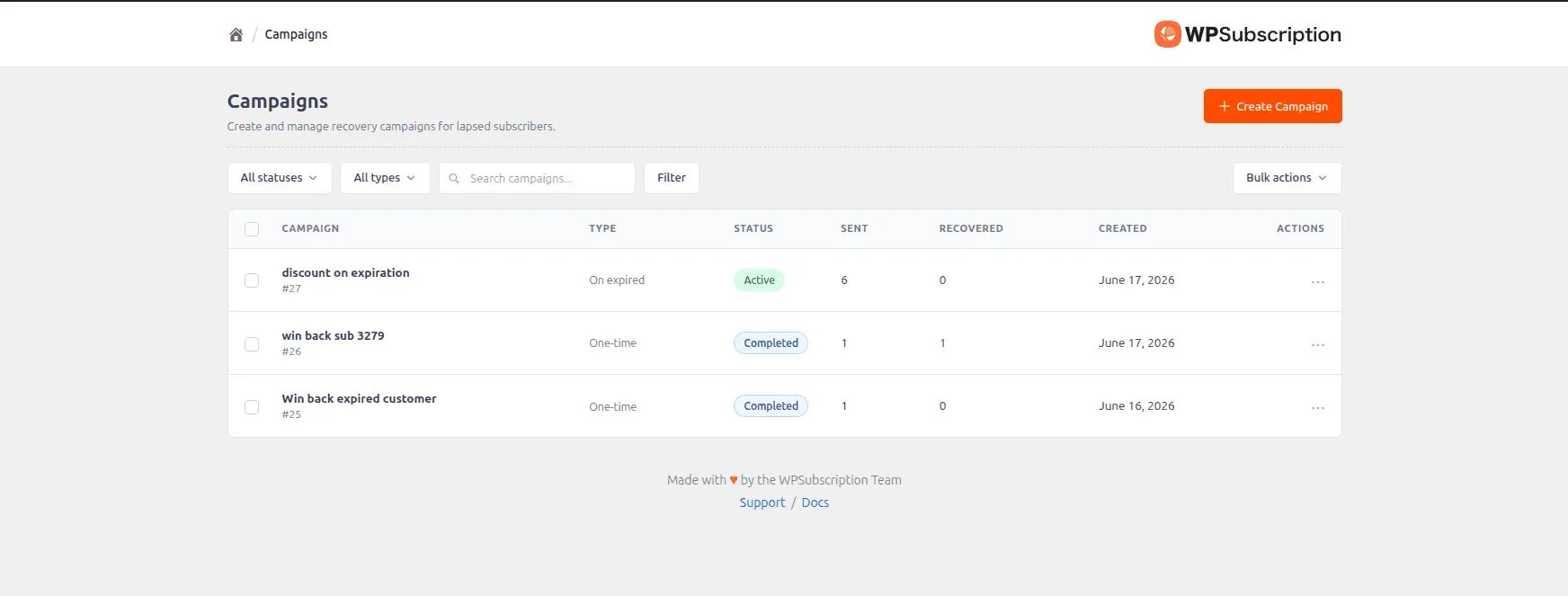Image resolution: width=1568 pixels, height=596 pixels.
Task: Click the WPSubscription logo
Action: [x=1248, y=34]
